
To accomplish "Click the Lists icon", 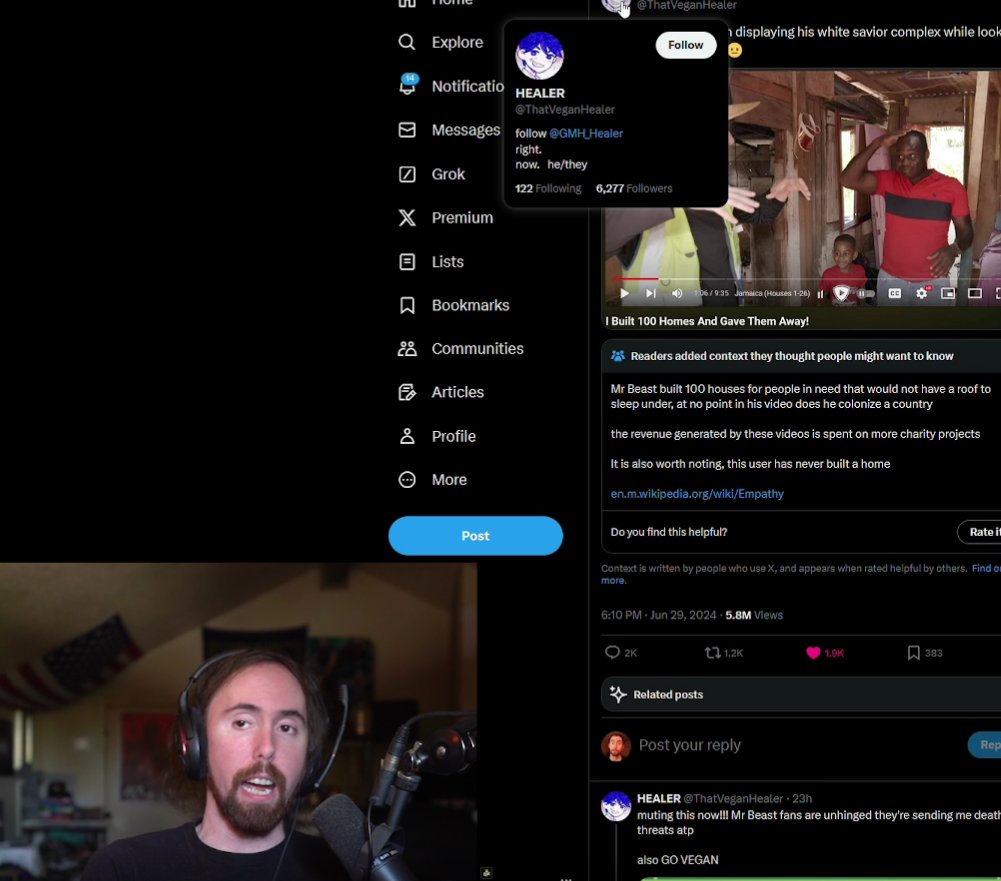I will tap(407, 262).
